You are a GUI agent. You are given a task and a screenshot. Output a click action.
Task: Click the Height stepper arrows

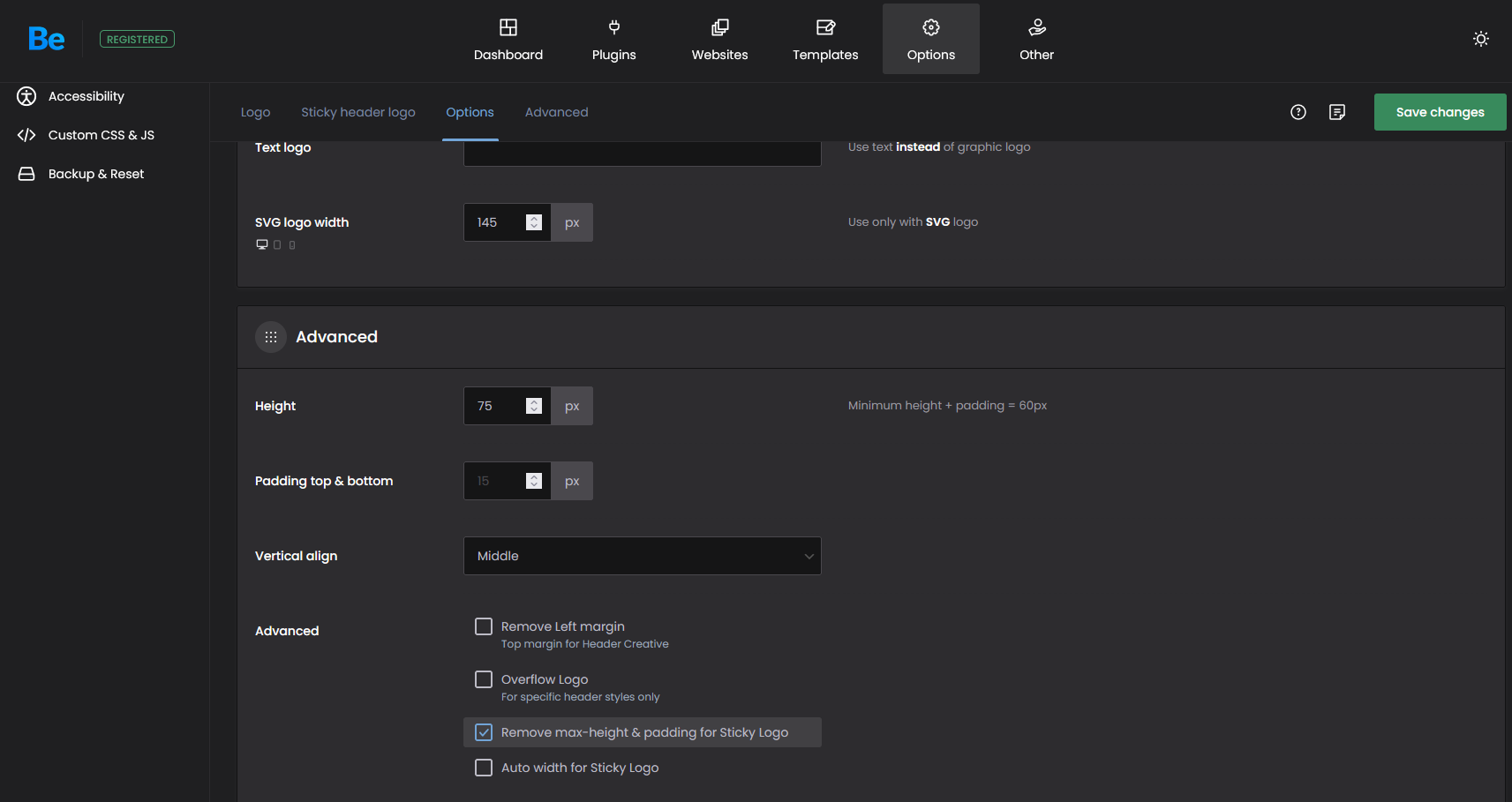tap(534, 406)
